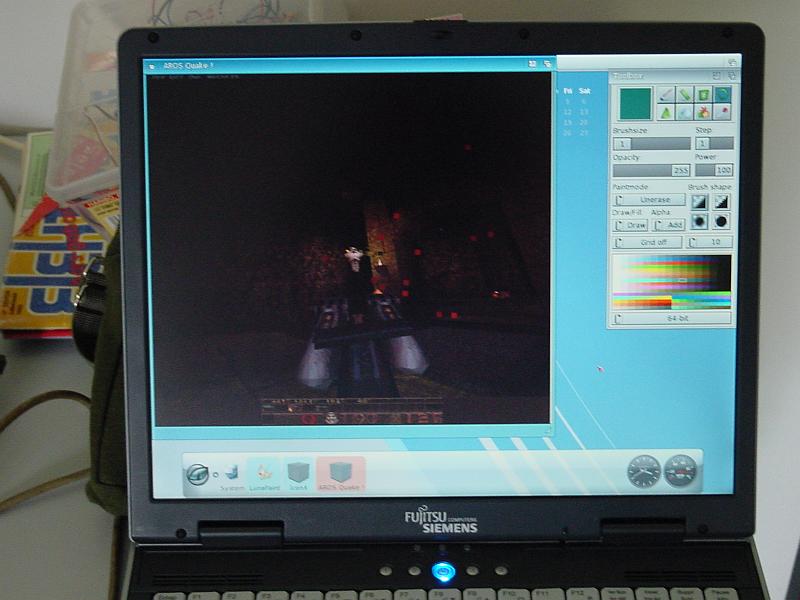Click the Power slider showing 100
This screenshot has width=800, height=600.
pos(714,170)
